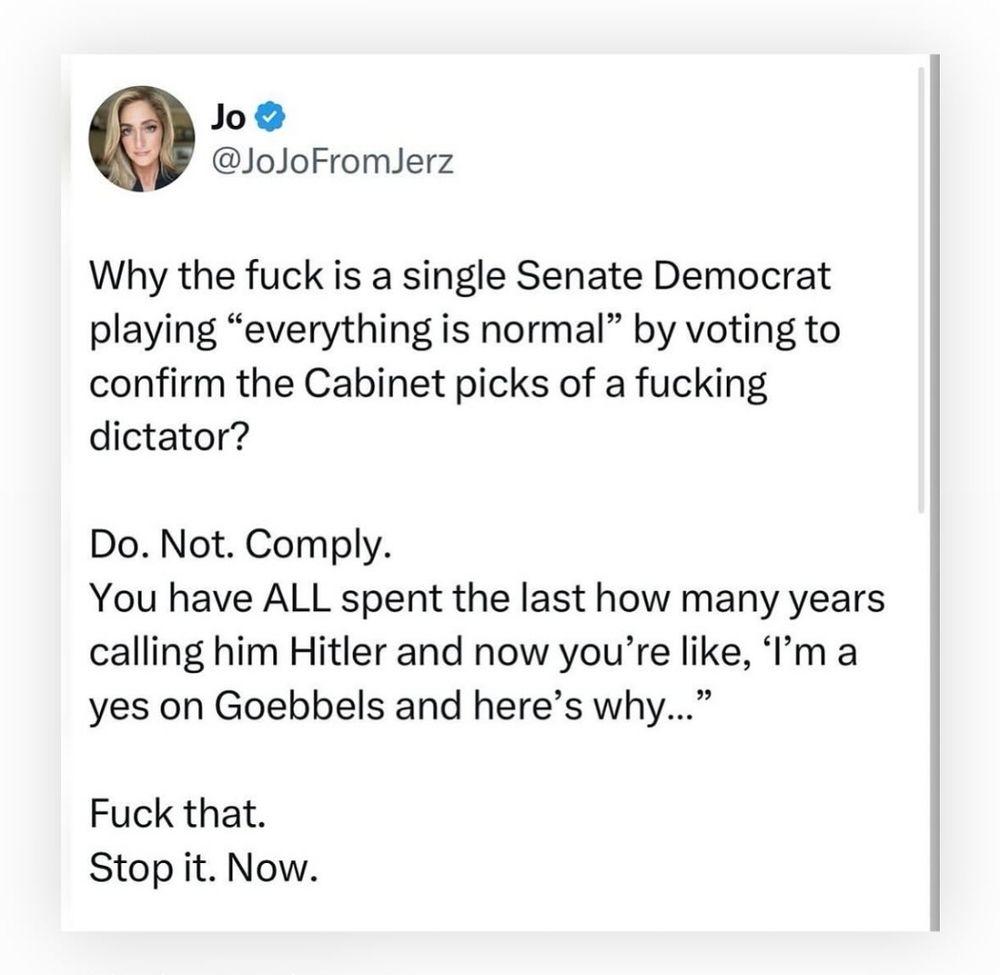Click the line 'Do. Not. Comply.'
Screen dimensions: 1000x975
pyautogui.click(x=235, y=547)
